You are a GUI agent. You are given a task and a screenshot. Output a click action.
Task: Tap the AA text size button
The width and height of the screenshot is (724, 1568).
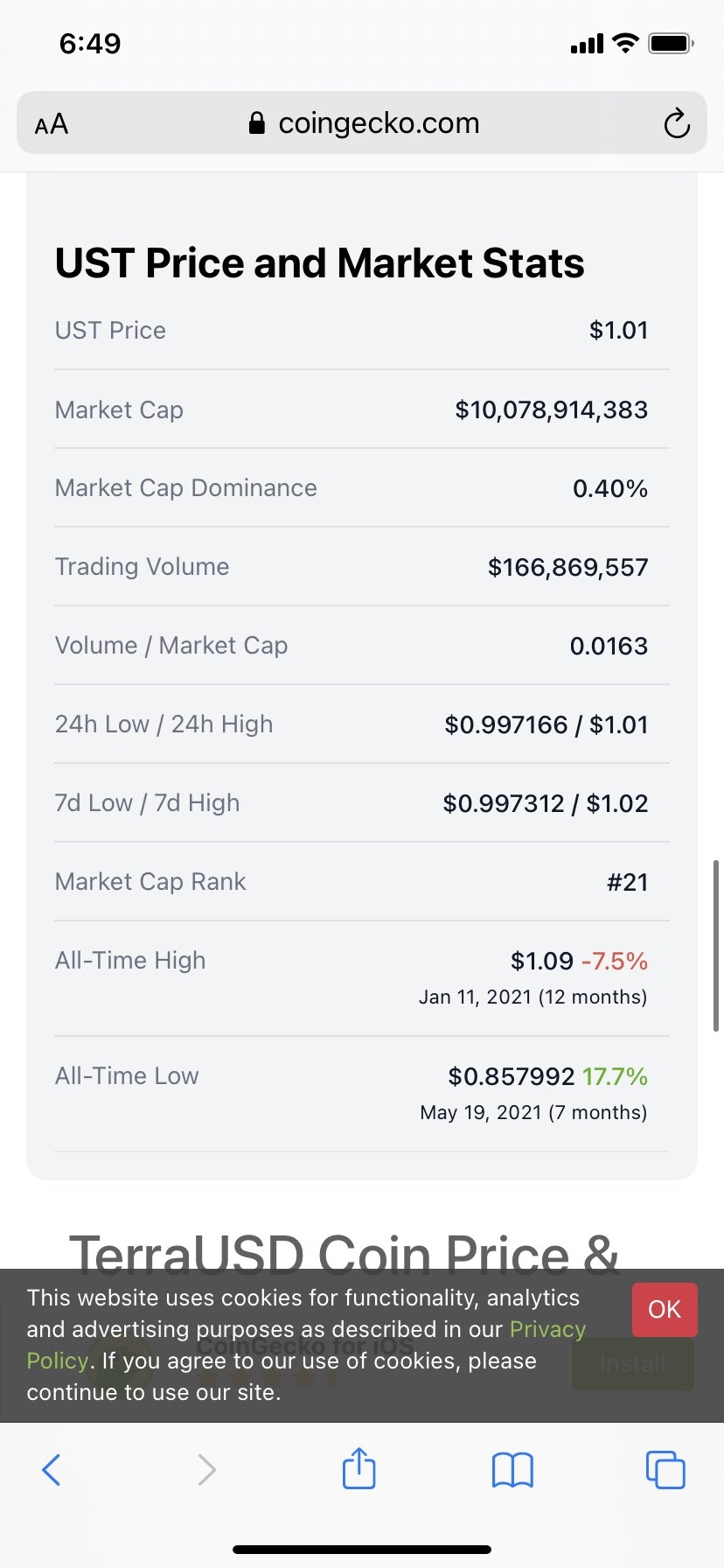[52, 124]
